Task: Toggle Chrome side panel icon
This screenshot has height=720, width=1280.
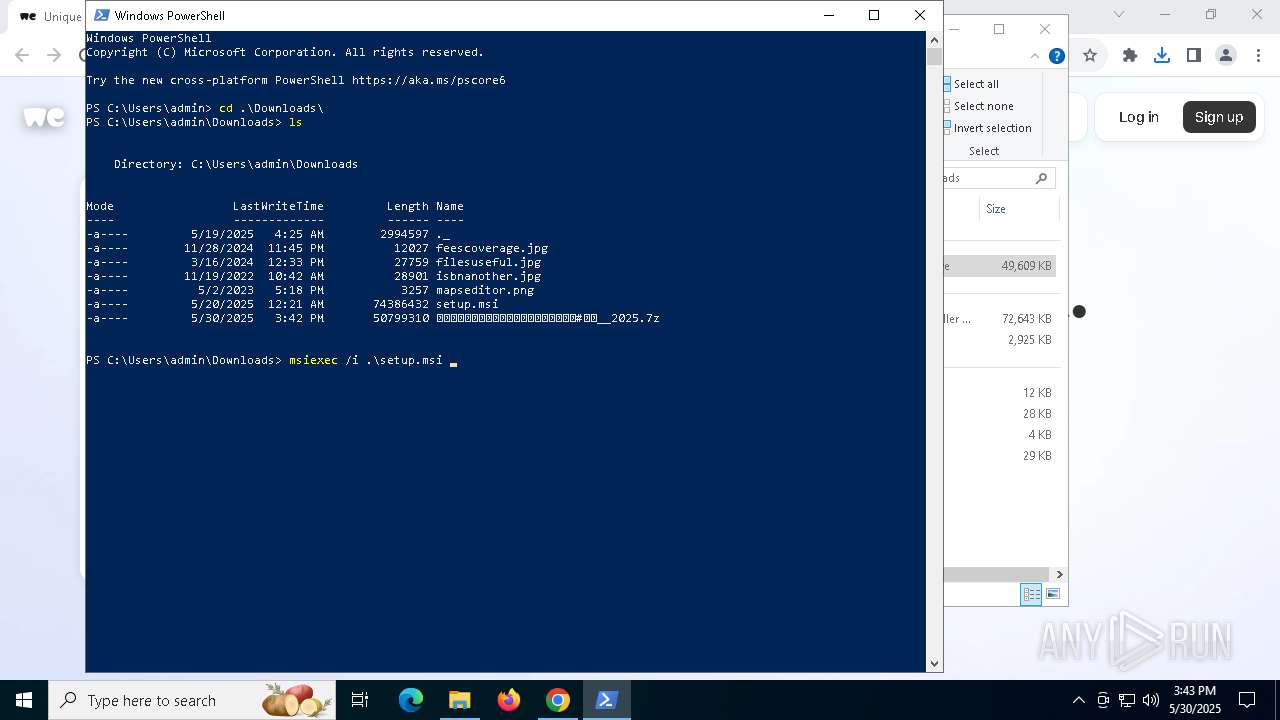Action: [x=1194, y=56]
